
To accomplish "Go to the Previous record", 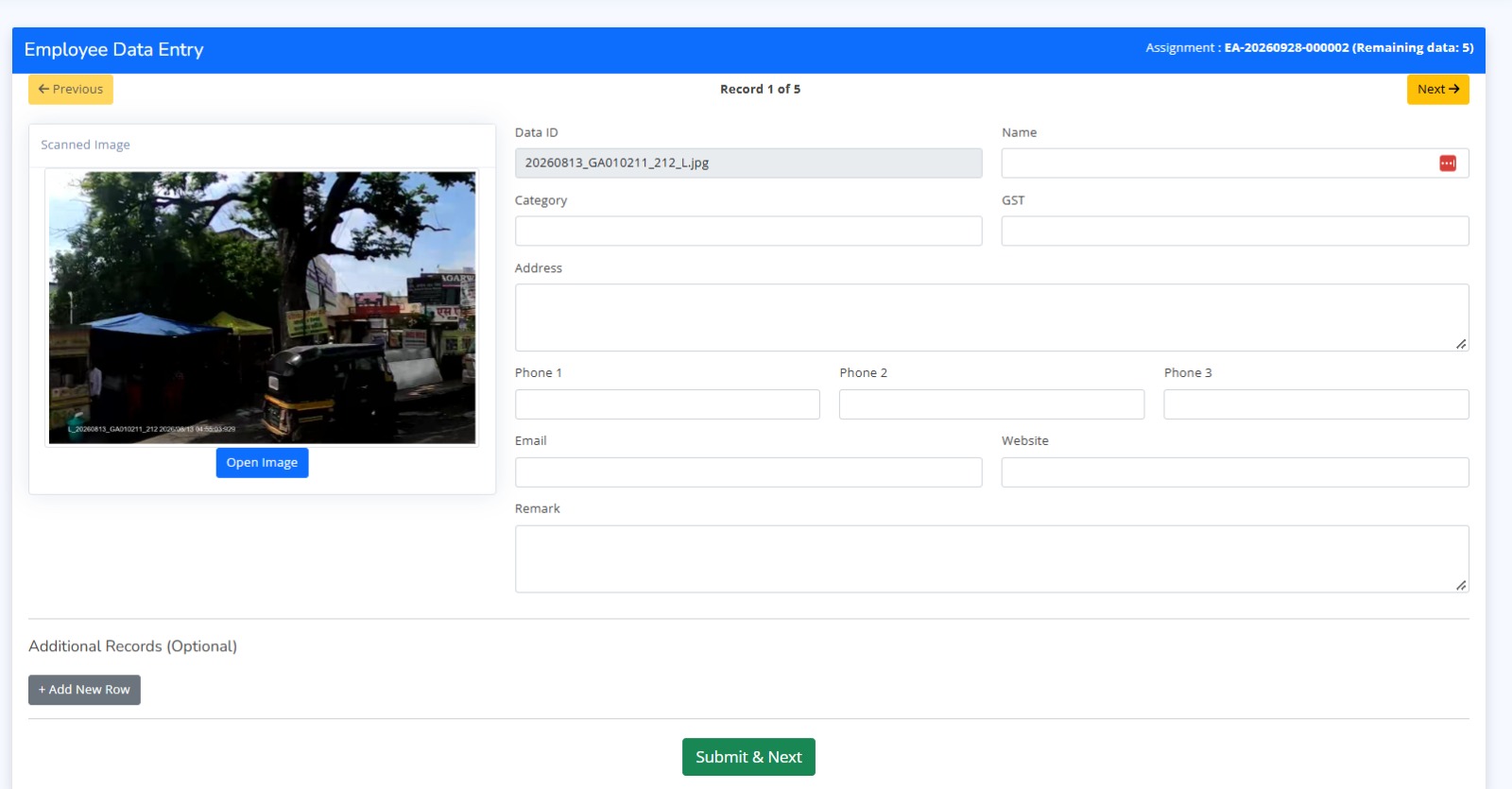I will (71, 89).
